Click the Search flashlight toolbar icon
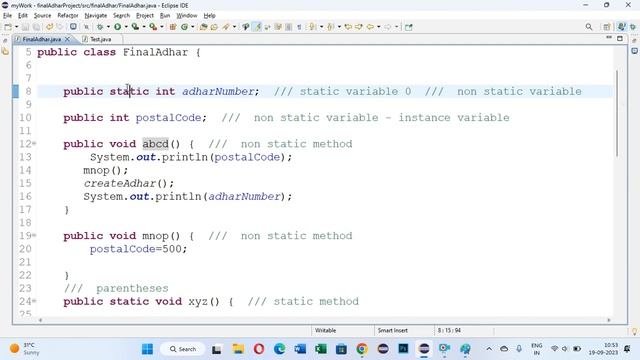The height and width of the screenshot is (360, 640). click(226, 27)
